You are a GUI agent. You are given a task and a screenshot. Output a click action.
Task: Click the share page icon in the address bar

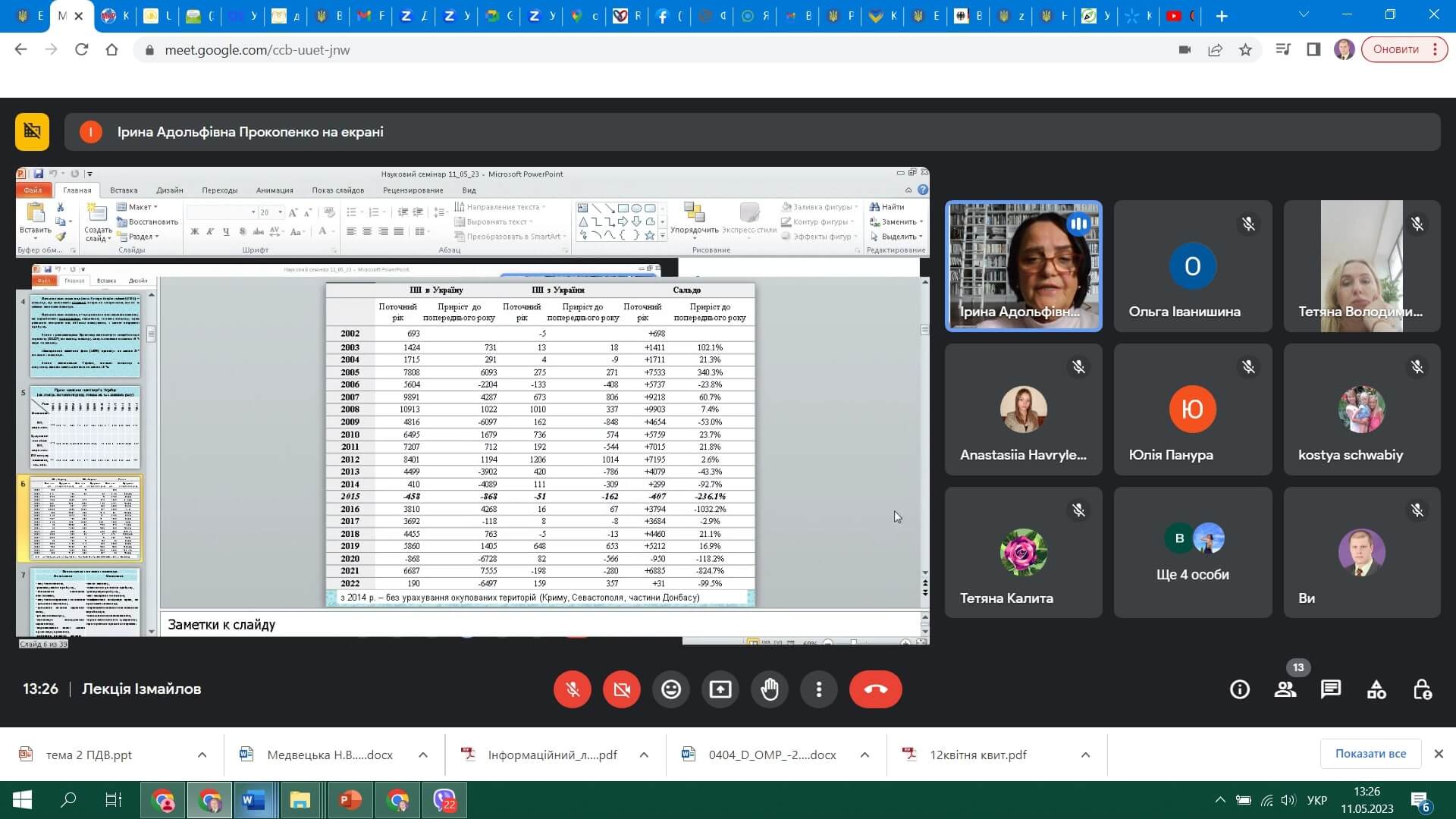coord(1215,50)
